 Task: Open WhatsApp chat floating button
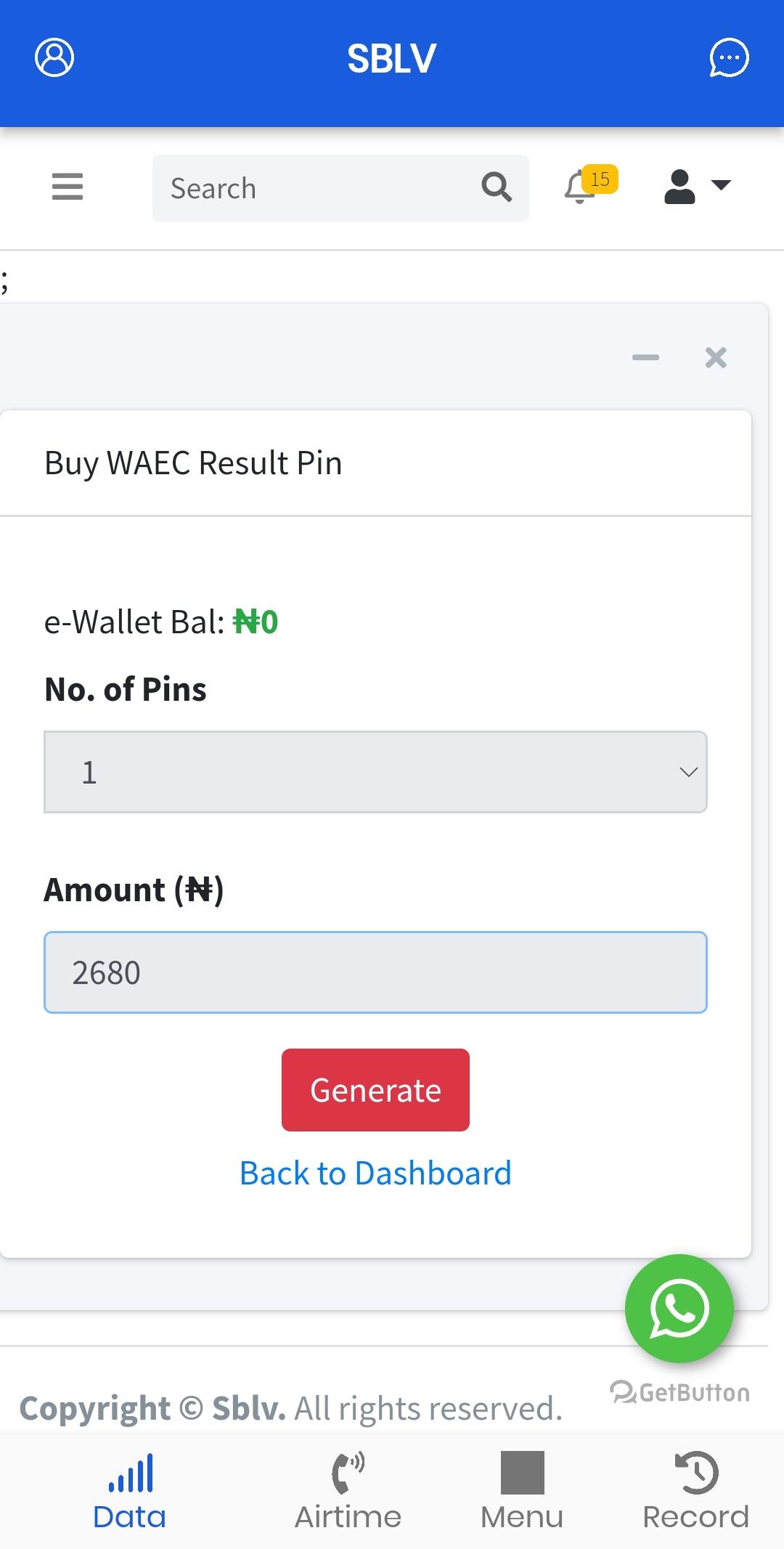point(679,1309)
